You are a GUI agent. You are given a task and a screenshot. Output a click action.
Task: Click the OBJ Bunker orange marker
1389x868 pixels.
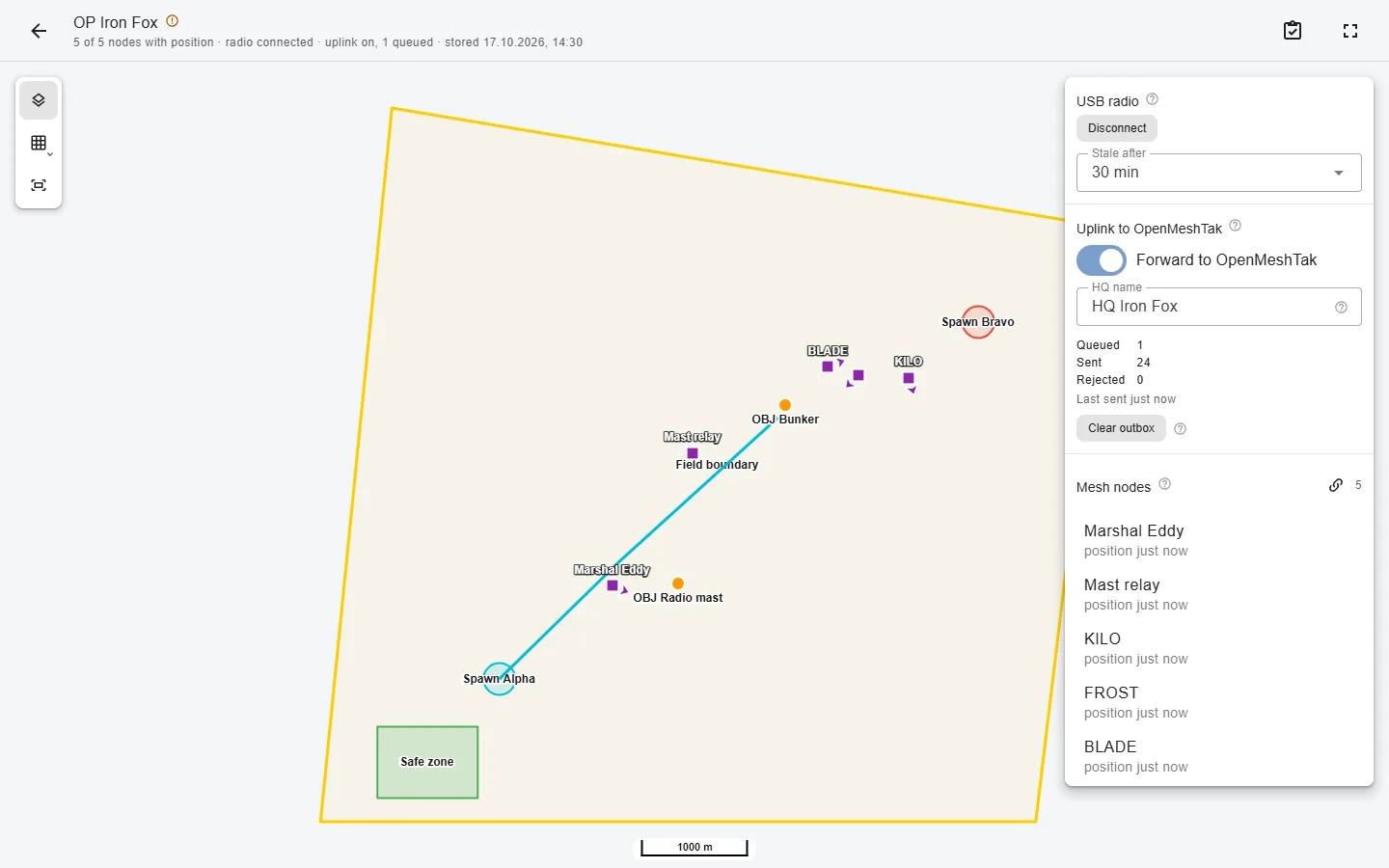pos(785,405)
